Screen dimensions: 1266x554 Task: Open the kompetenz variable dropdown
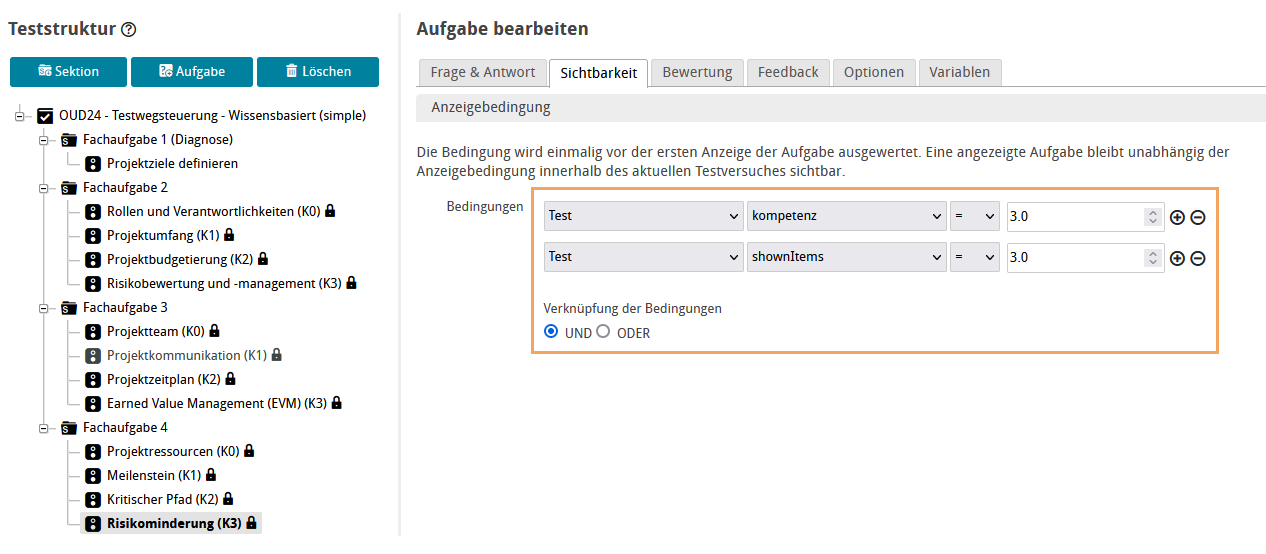pos(846,216)
